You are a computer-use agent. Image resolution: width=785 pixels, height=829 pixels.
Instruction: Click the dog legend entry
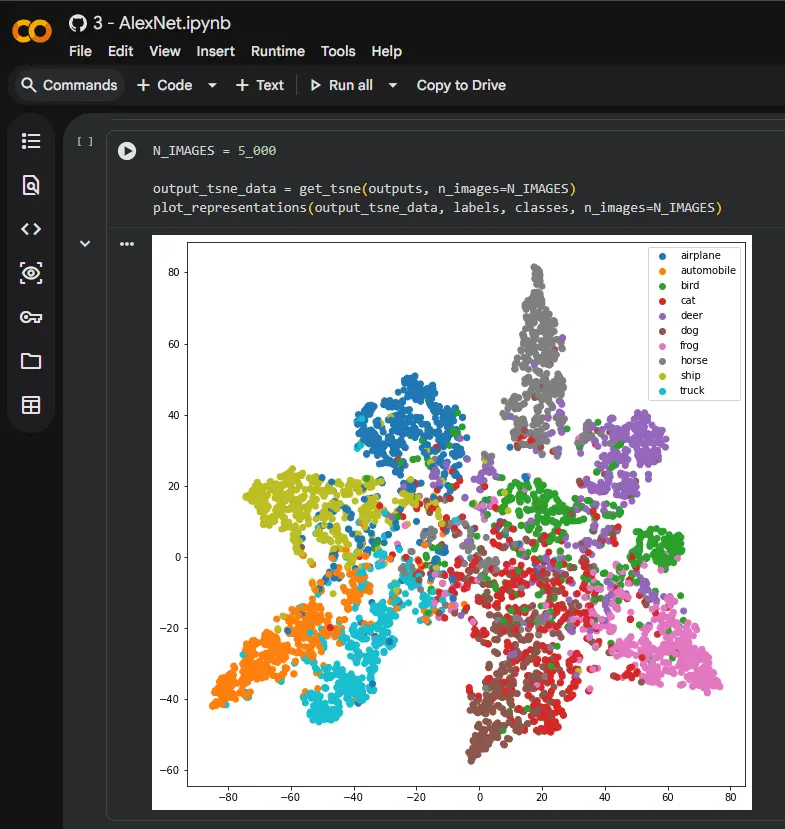(x=678, y=330)
